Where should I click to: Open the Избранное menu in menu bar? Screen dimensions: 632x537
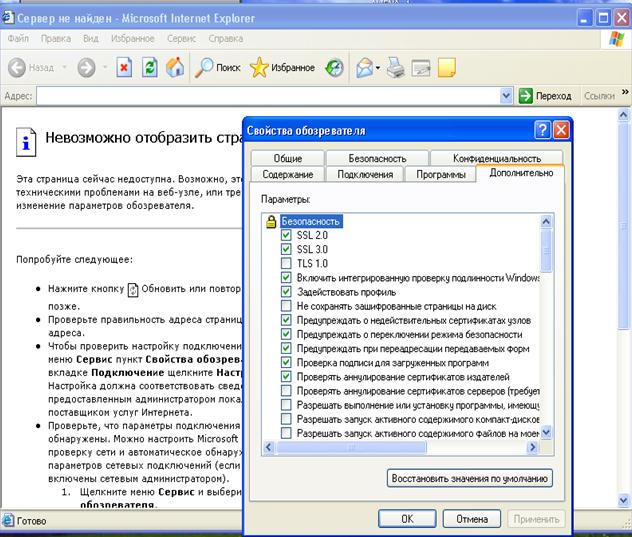click(133, 39)
